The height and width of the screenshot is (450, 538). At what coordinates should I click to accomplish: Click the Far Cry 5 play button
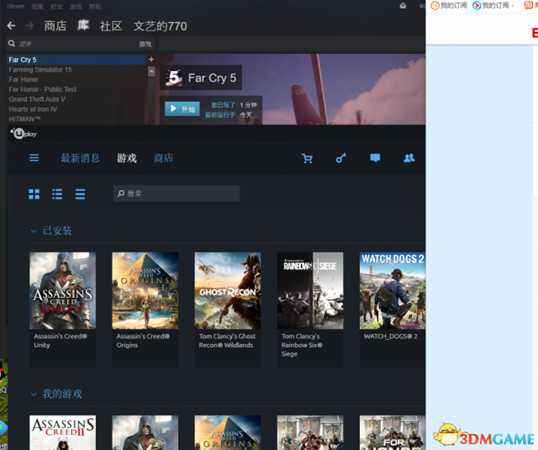coord(182,109)
